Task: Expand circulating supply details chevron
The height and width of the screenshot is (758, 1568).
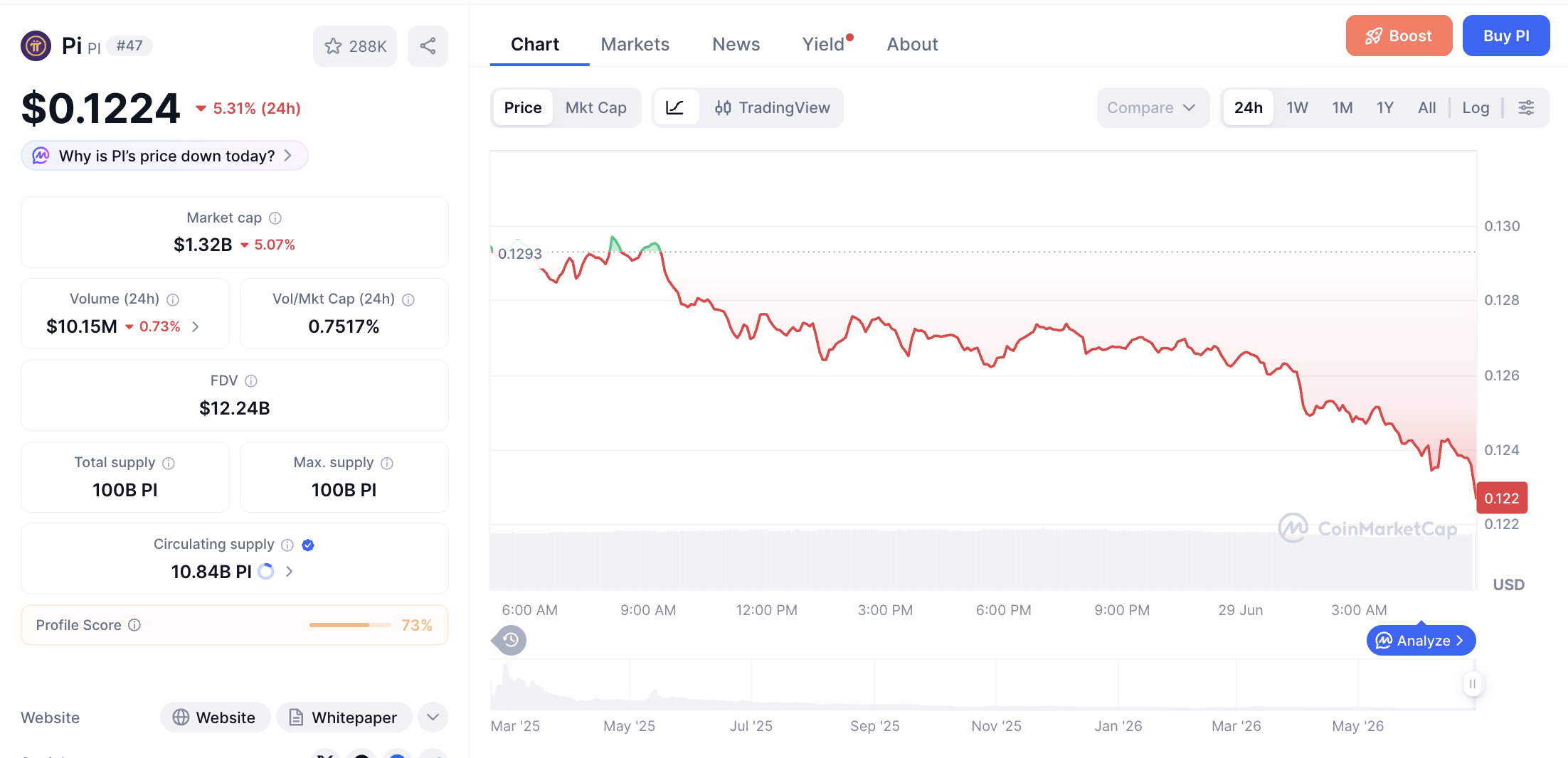Action: [x=289, y=571]
